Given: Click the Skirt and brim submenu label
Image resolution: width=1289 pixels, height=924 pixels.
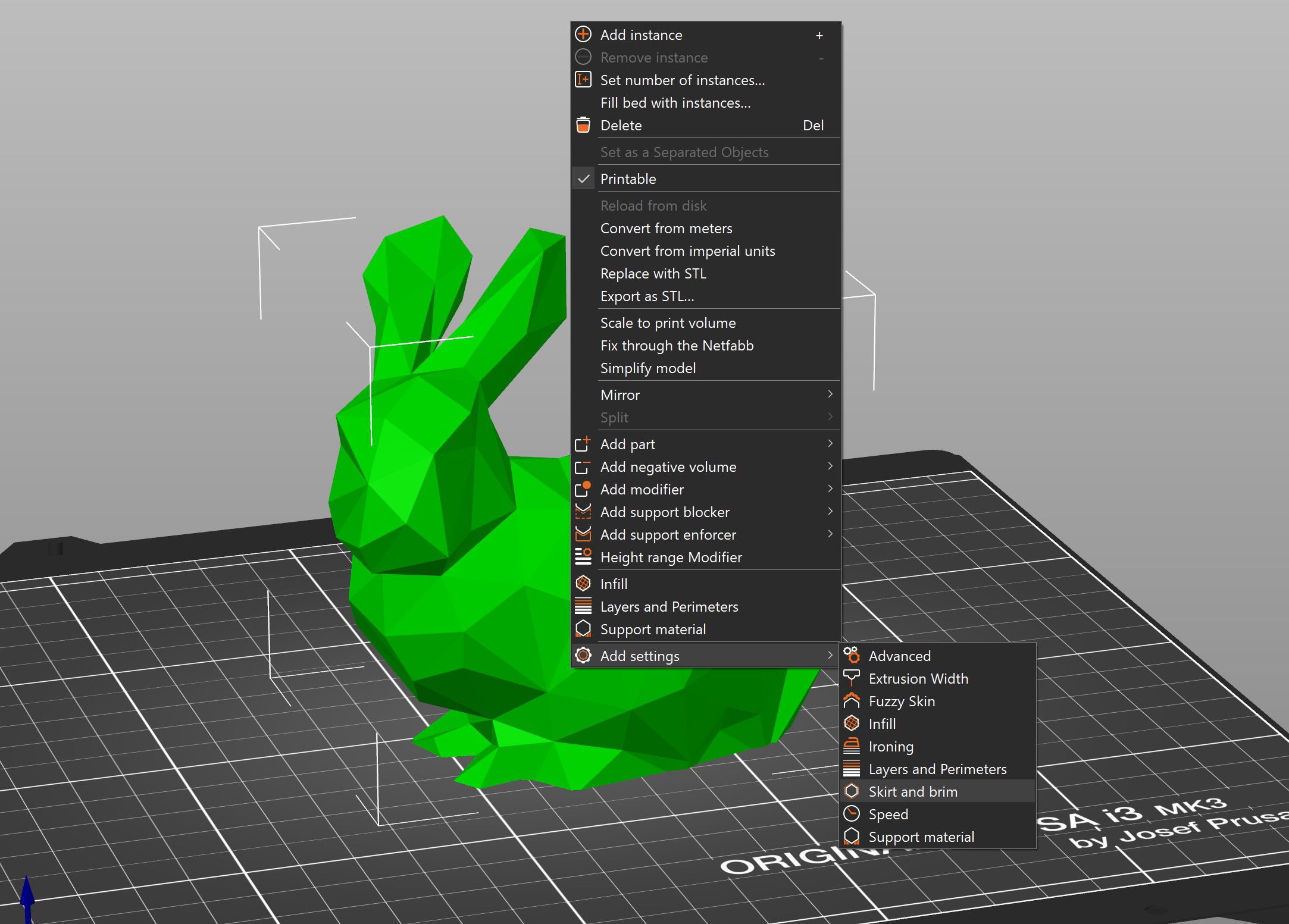Looking at the screenshot, I should (x=913, y=792).
